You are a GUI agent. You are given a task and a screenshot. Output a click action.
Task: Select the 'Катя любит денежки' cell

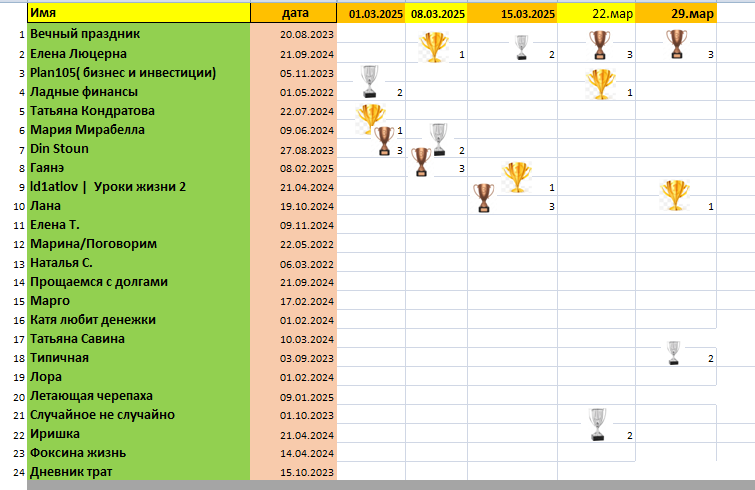(139, 320)
